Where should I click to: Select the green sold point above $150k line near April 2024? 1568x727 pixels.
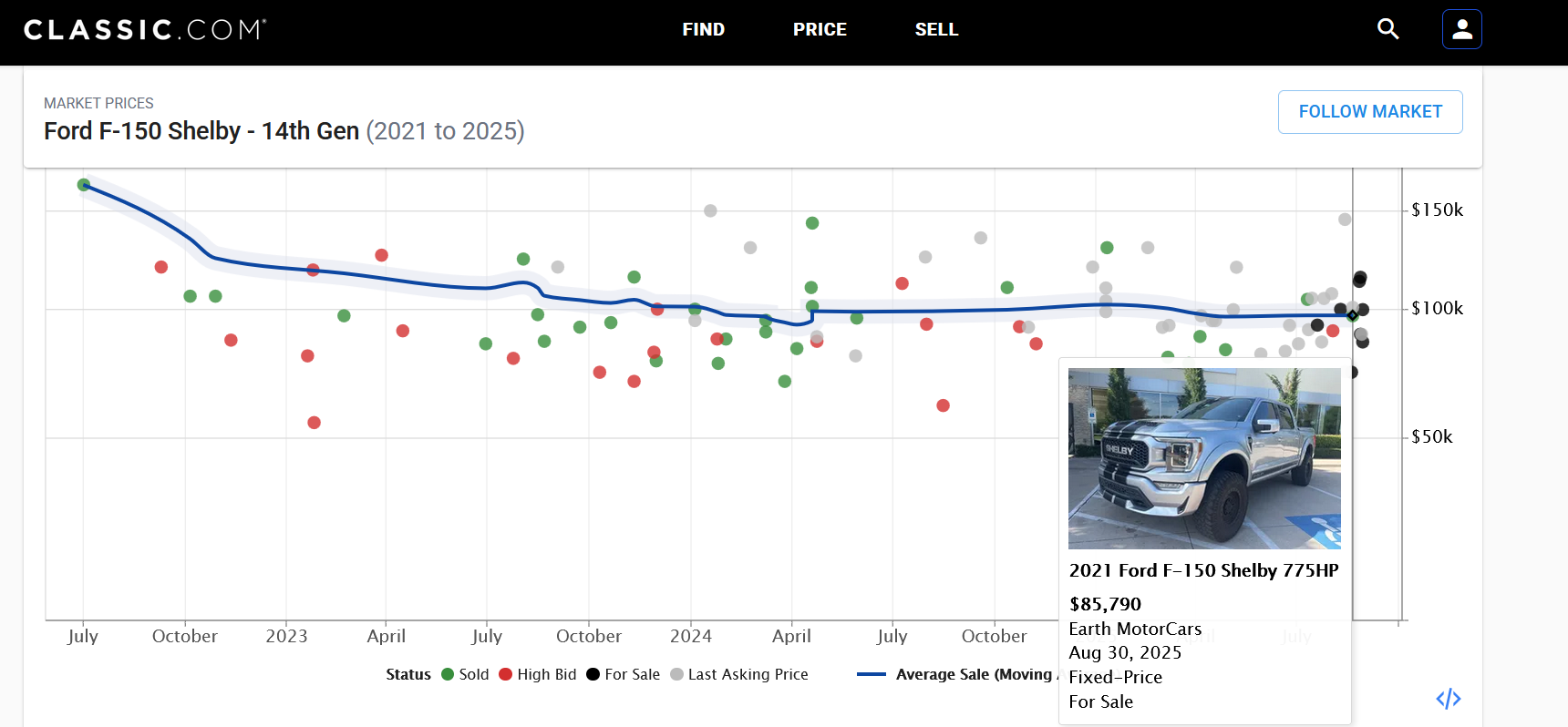click(812, 223)
